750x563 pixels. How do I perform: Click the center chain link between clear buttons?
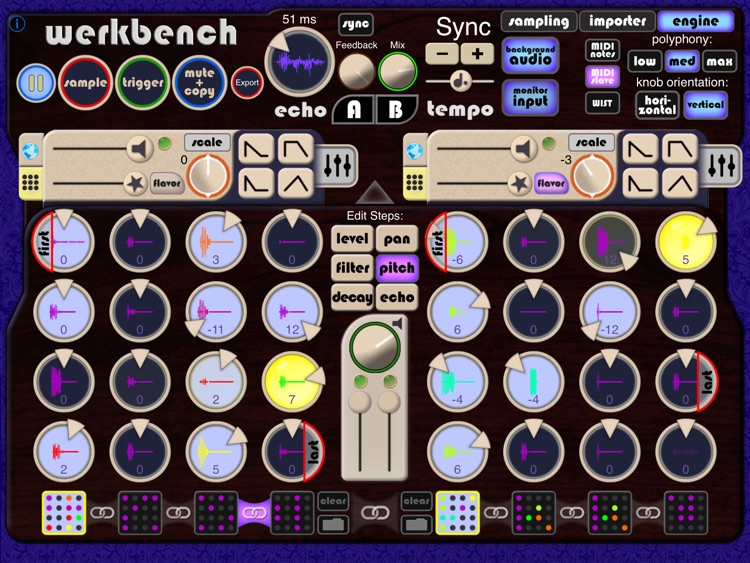tap(375, 513)
